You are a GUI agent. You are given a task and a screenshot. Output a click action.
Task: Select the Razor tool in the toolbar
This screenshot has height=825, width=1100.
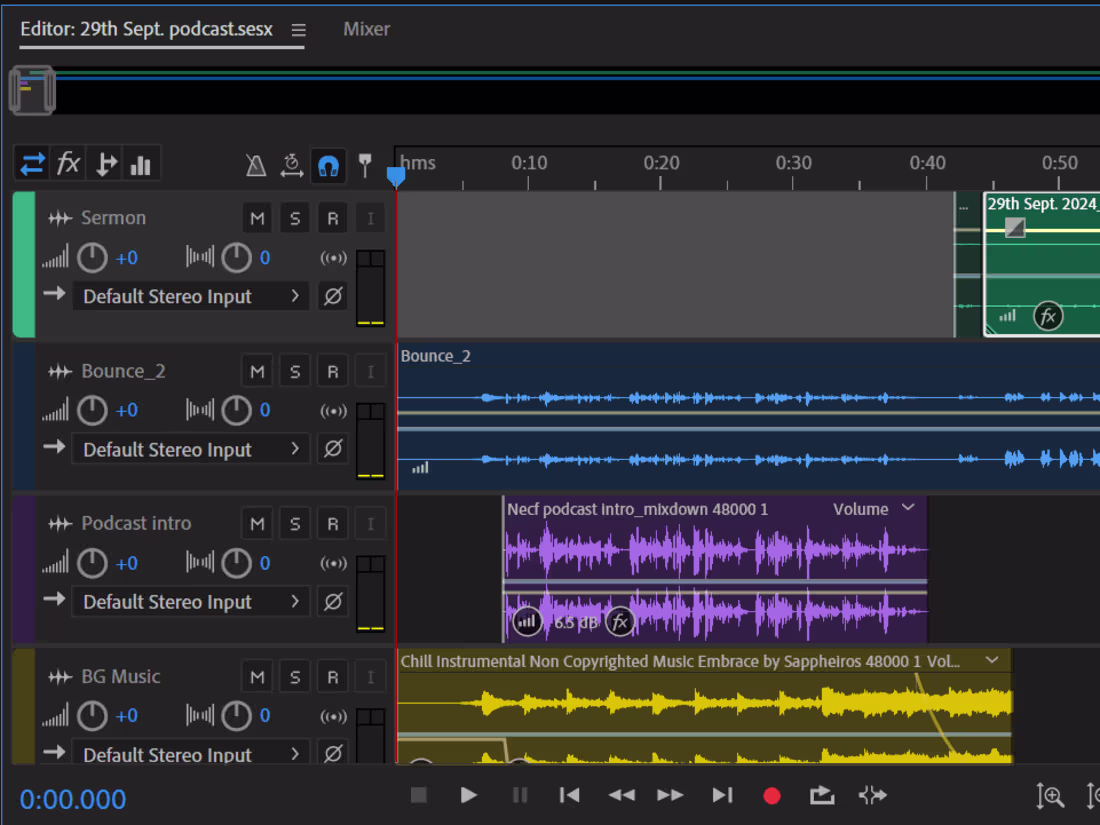point(105,163)
